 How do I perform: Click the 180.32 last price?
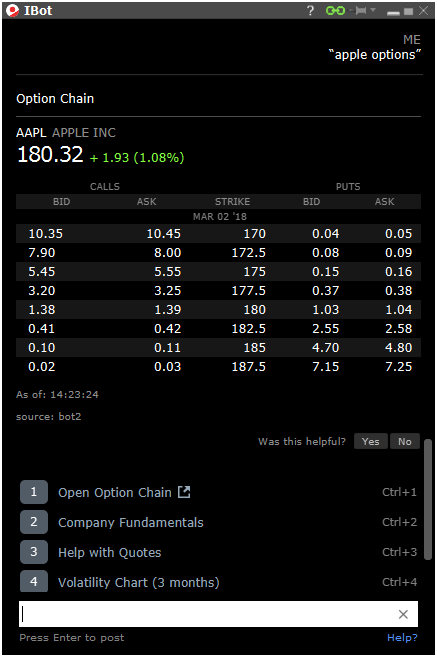click(x=50, y=154)
